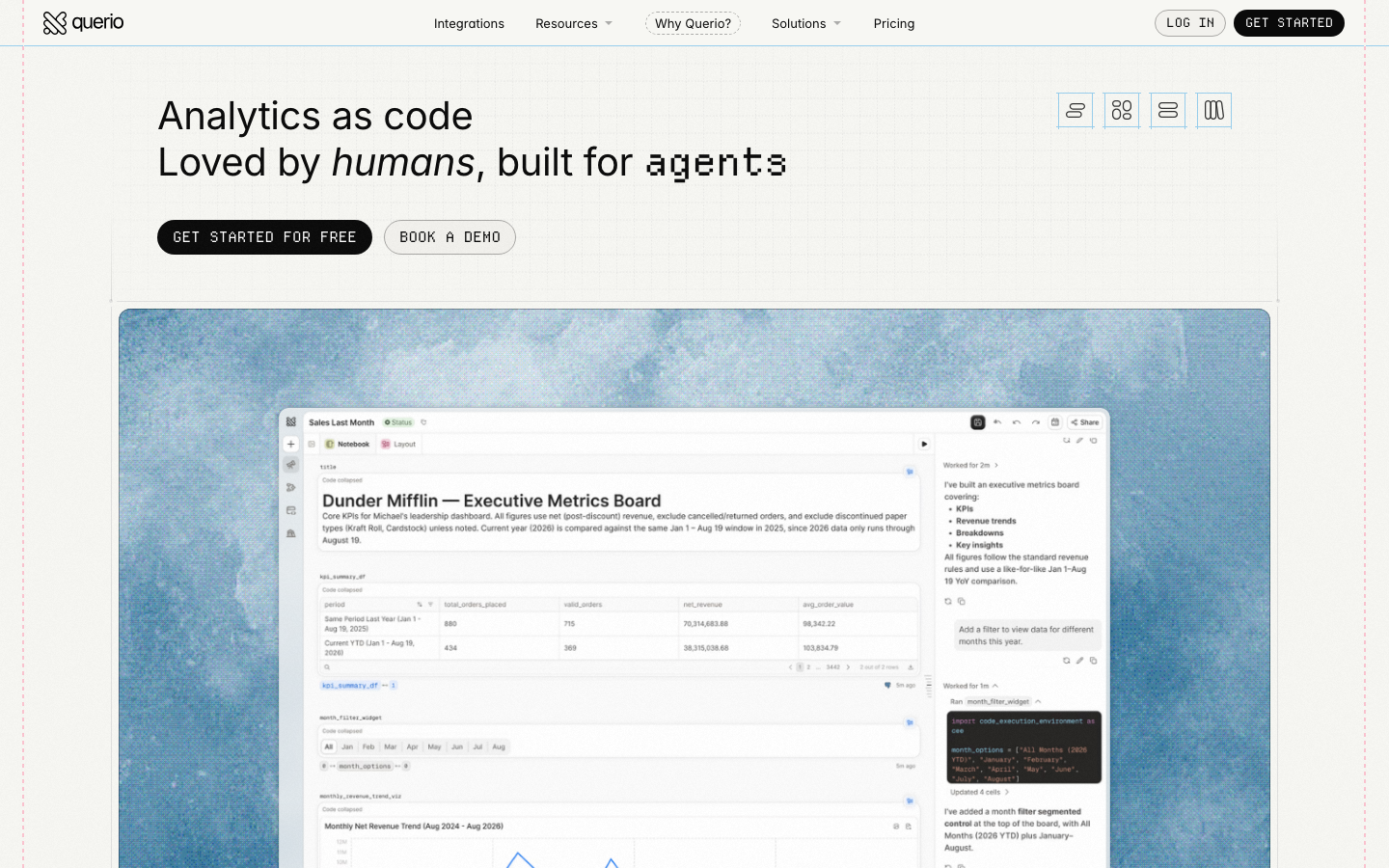Open the Querio logo home link

pos(83,22)
